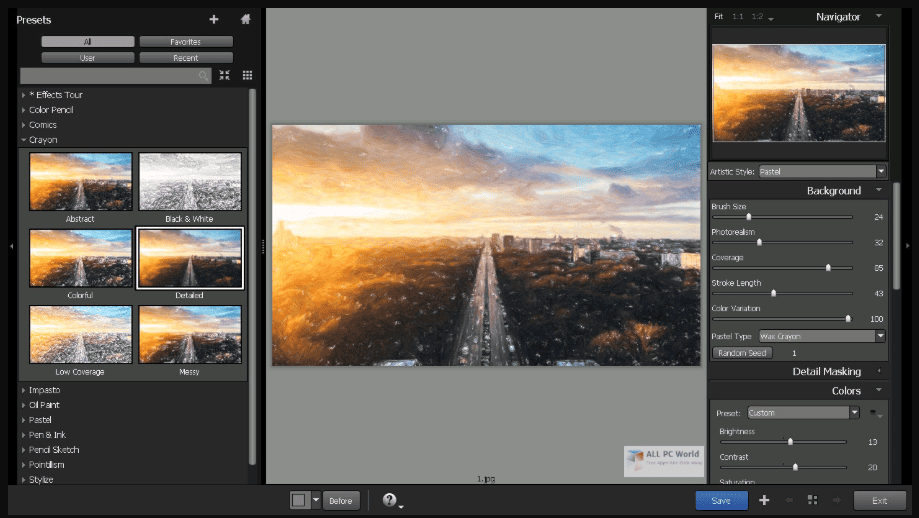Screen dimensions: 919x518
Task: Click the magnifier icon in preset search
Action: click(x=203, y=76)
